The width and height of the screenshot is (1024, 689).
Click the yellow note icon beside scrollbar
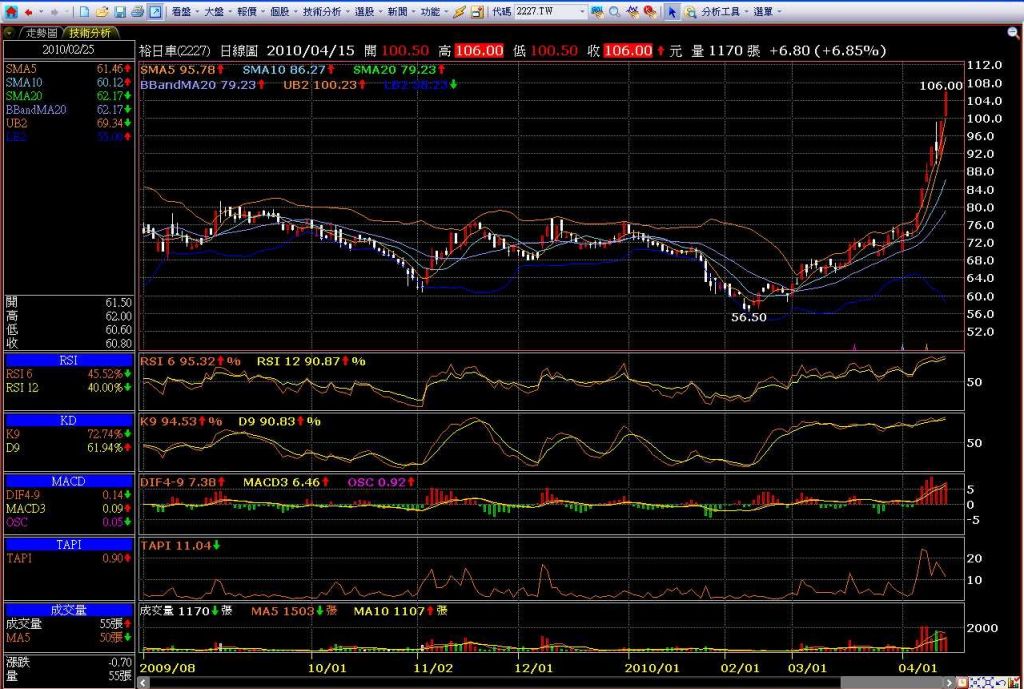tap(962, 683)
